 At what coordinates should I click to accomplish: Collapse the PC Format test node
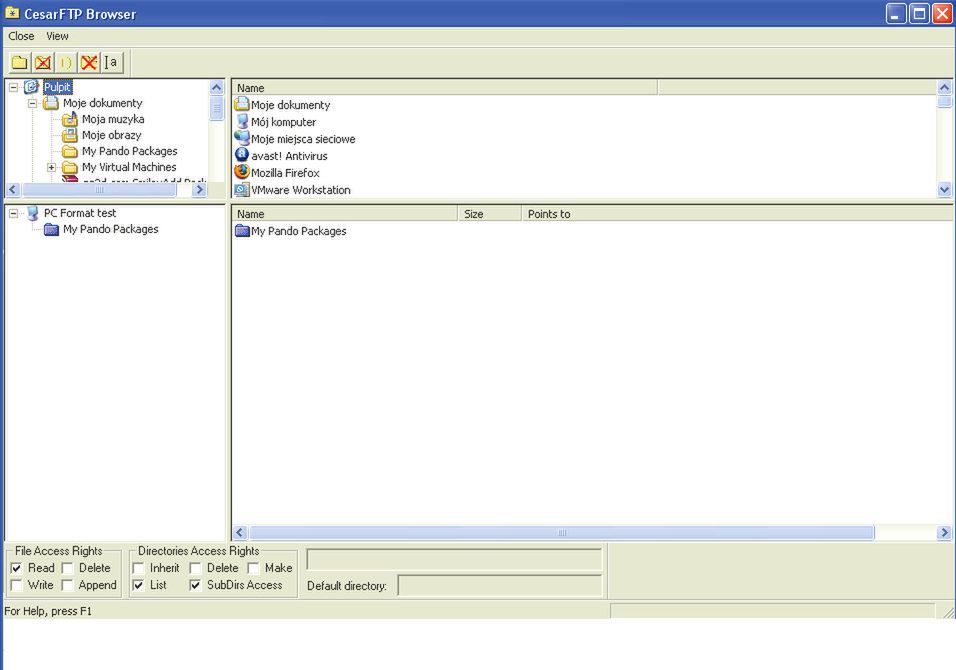pyautogui.click(x=13, y=213)
